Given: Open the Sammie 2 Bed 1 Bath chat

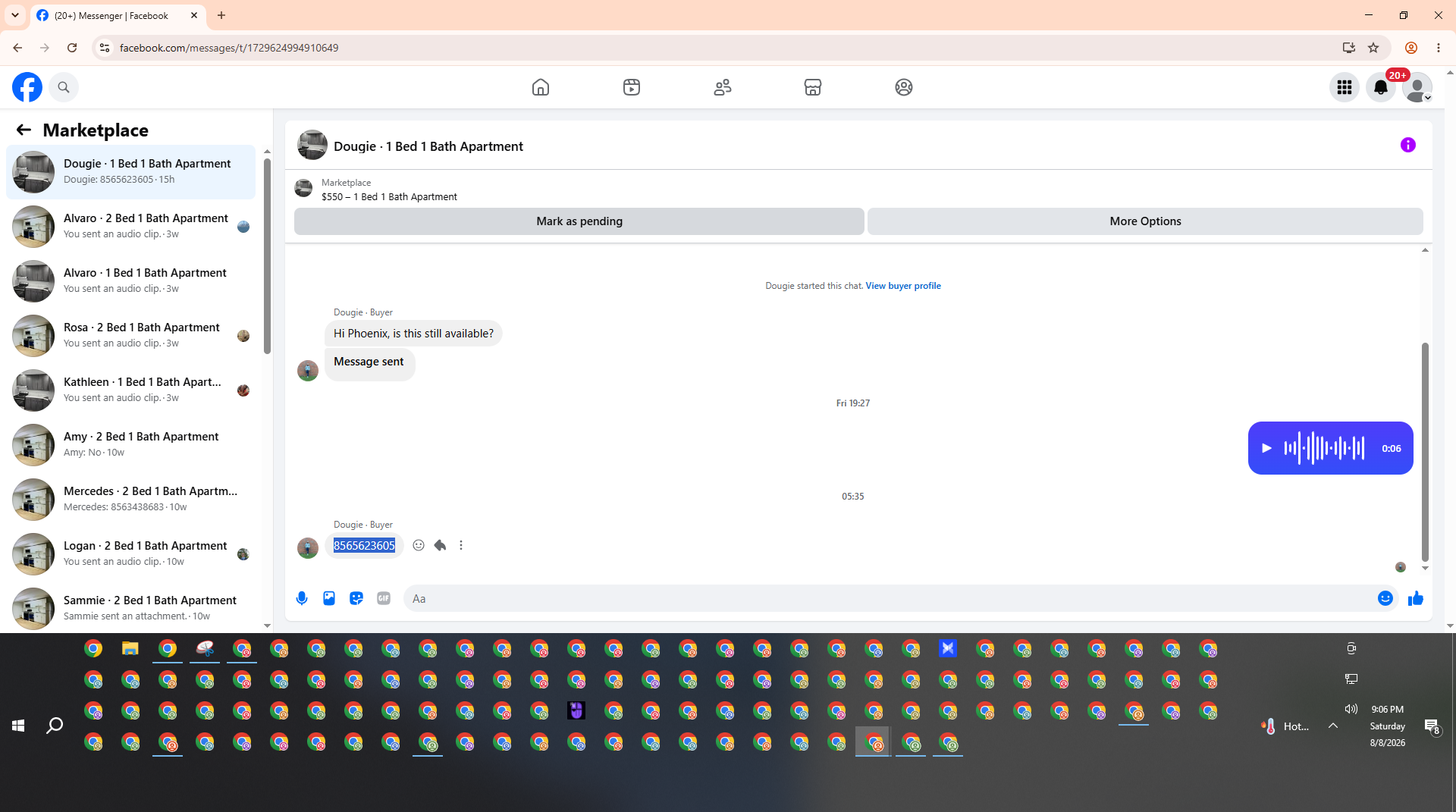Looking at the screenshot, I should pyautogui.click(x=130, y=609).
